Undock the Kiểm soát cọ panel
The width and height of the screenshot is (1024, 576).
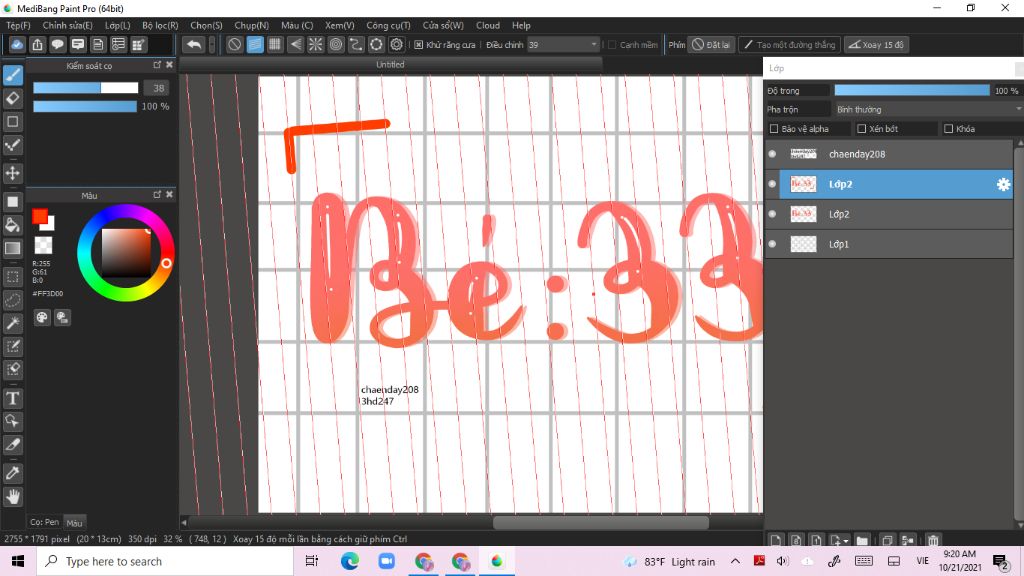[157, 65]
